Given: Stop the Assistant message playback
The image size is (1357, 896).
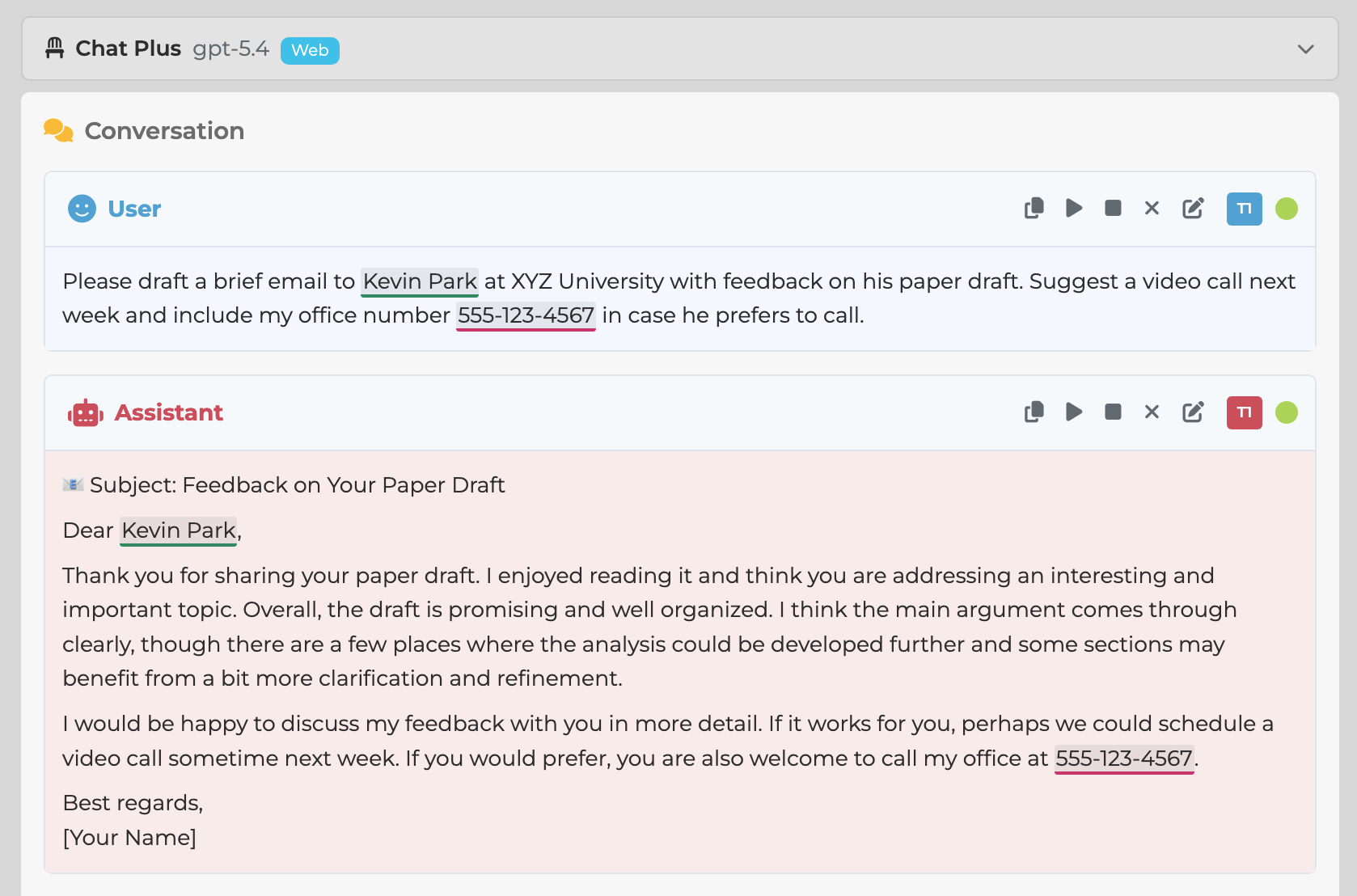Looking at the screenshot, I should 1114,412.
